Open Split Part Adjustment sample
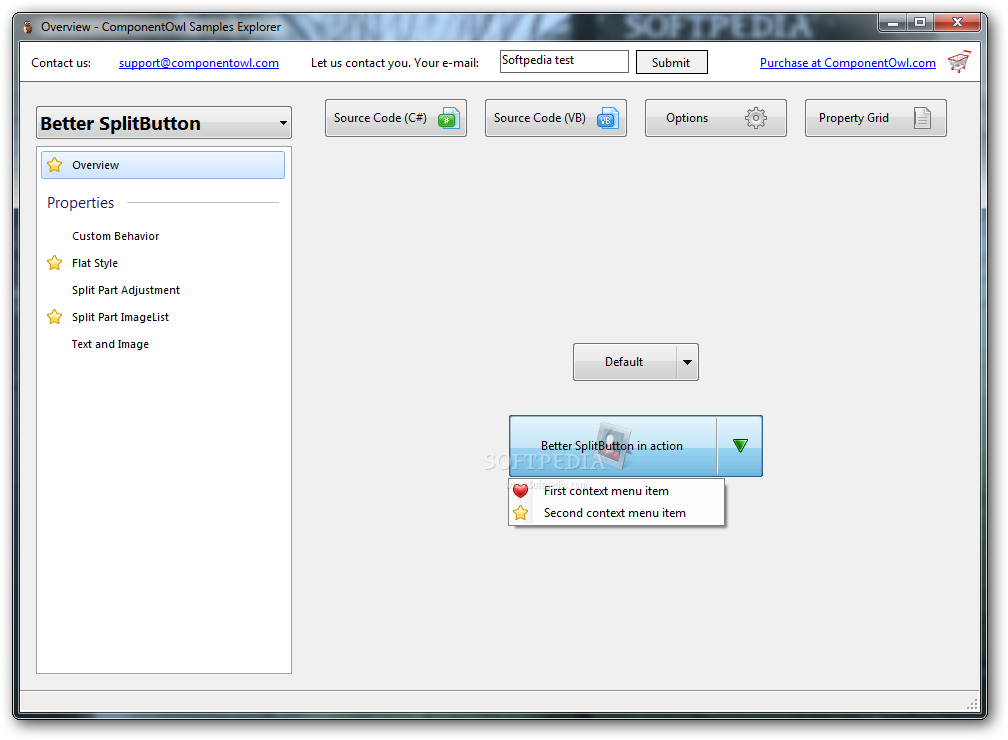 (126, 290)
